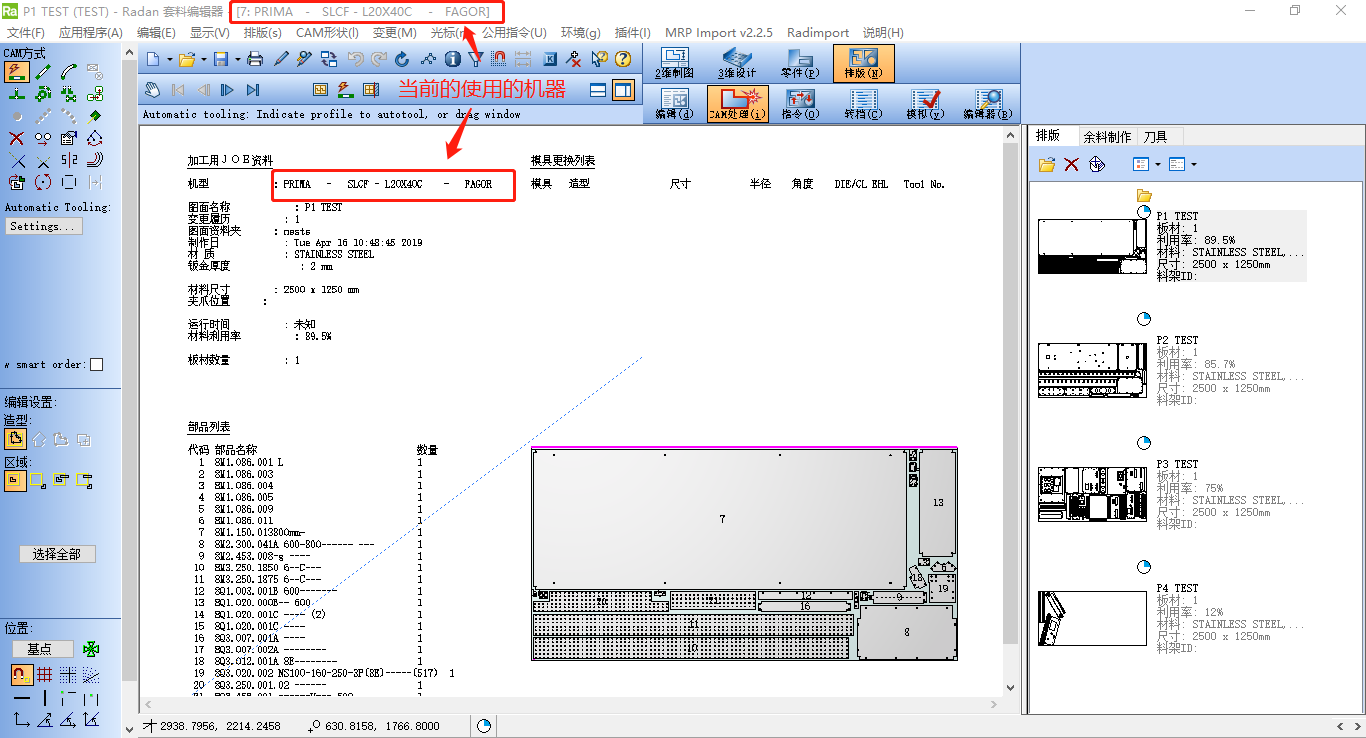Select the 排版(N) mode button
The width and height of the screenshot is (1366, 738).
[862, 64]
